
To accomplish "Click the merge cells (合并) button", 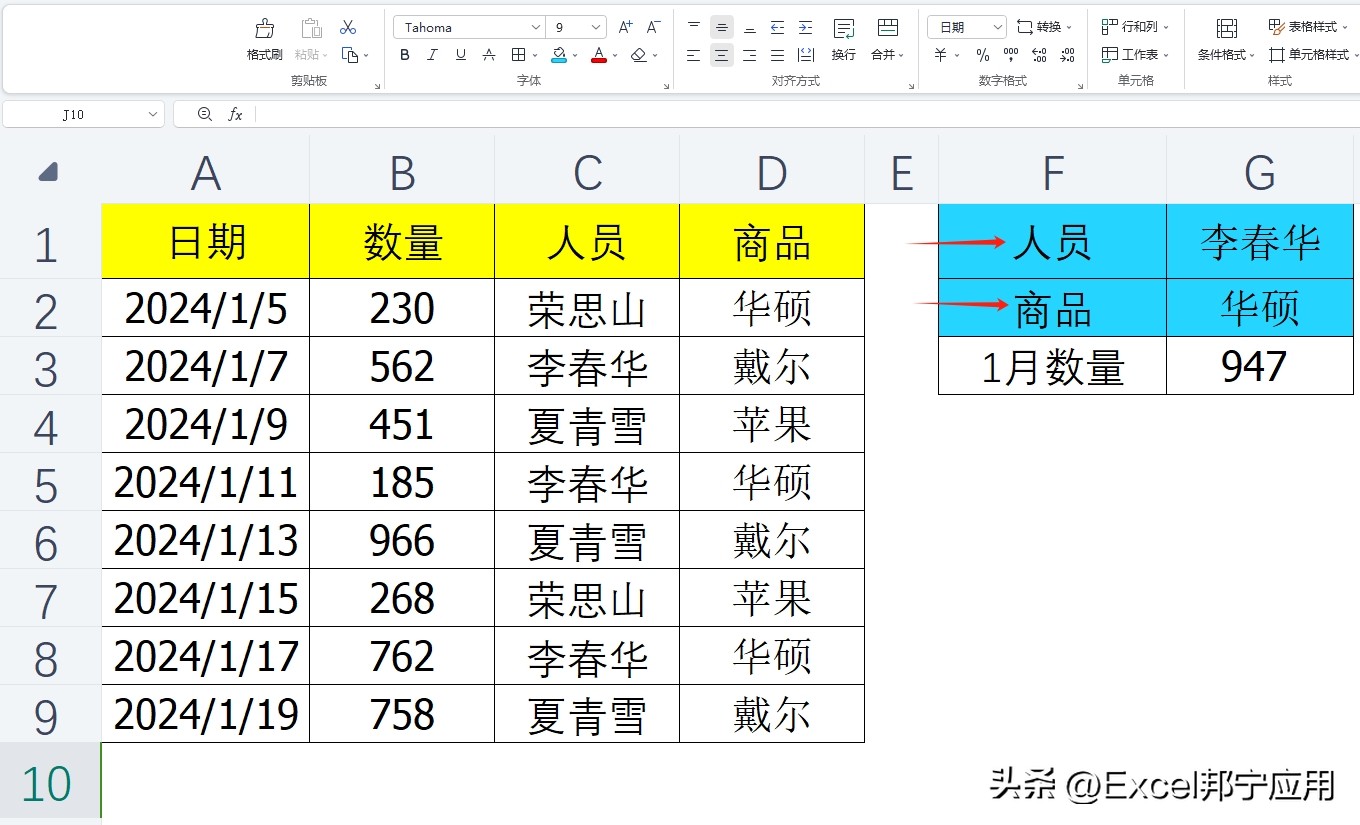I will [x=887, y=39].
